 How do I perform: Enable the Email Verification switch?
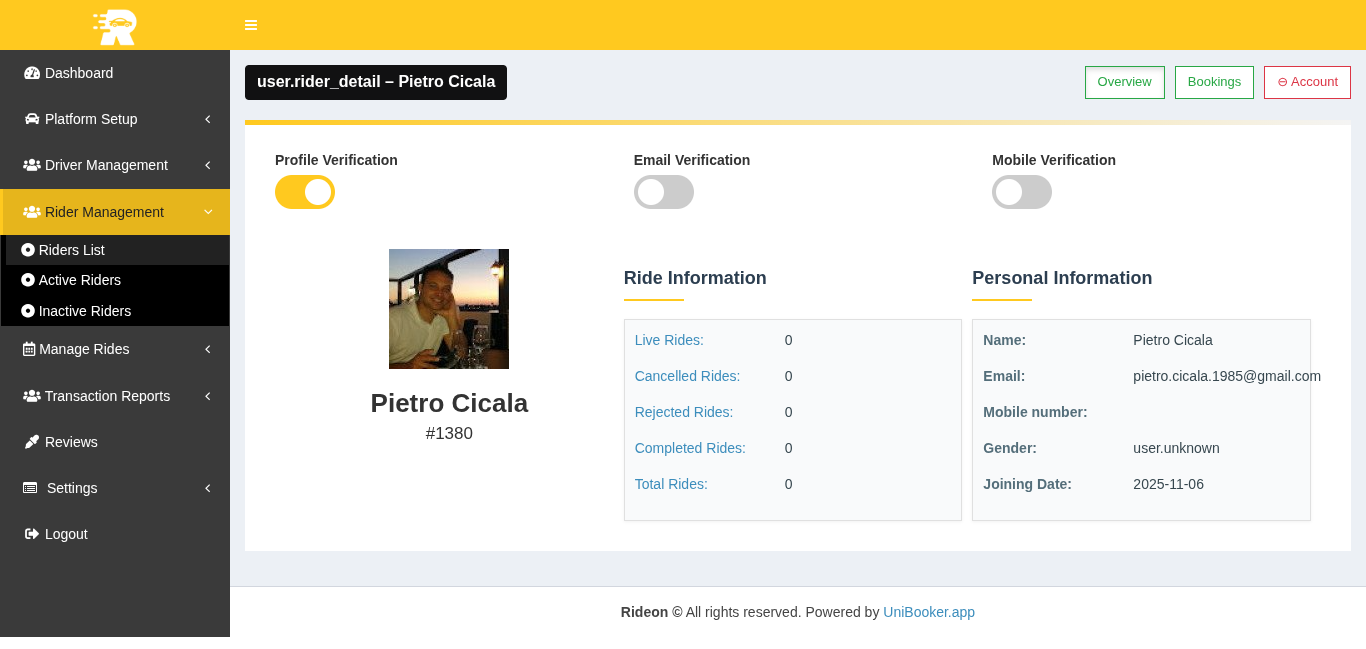coord(663,192)
